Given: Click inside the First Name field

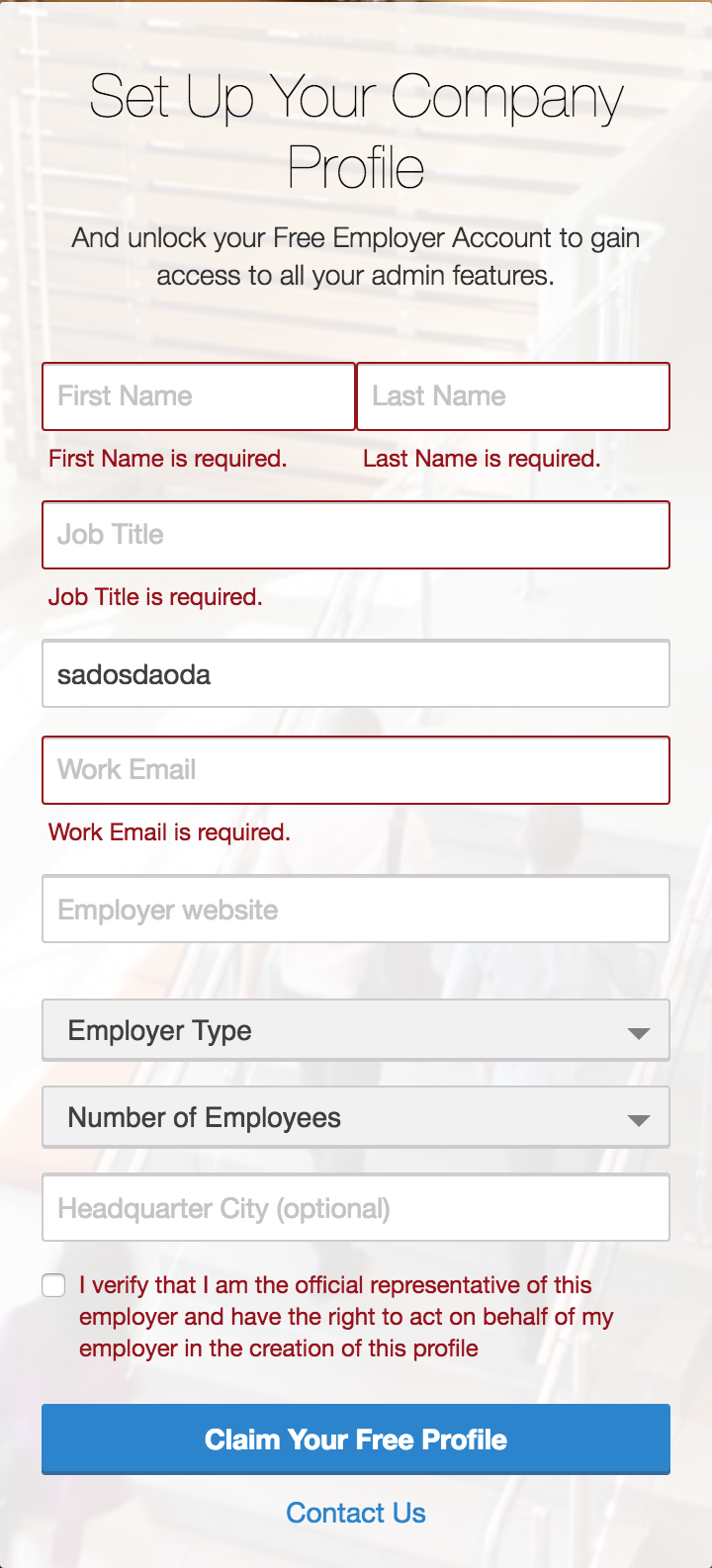Looking at the screenshot, I should pyautogui.click(x=198, y=395).
